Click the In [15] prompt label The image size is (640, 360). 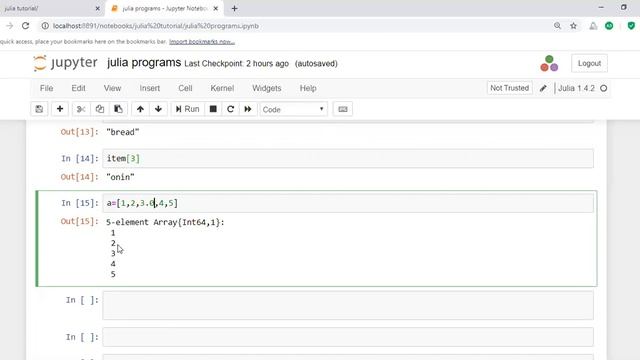click(x=80, y=203)
